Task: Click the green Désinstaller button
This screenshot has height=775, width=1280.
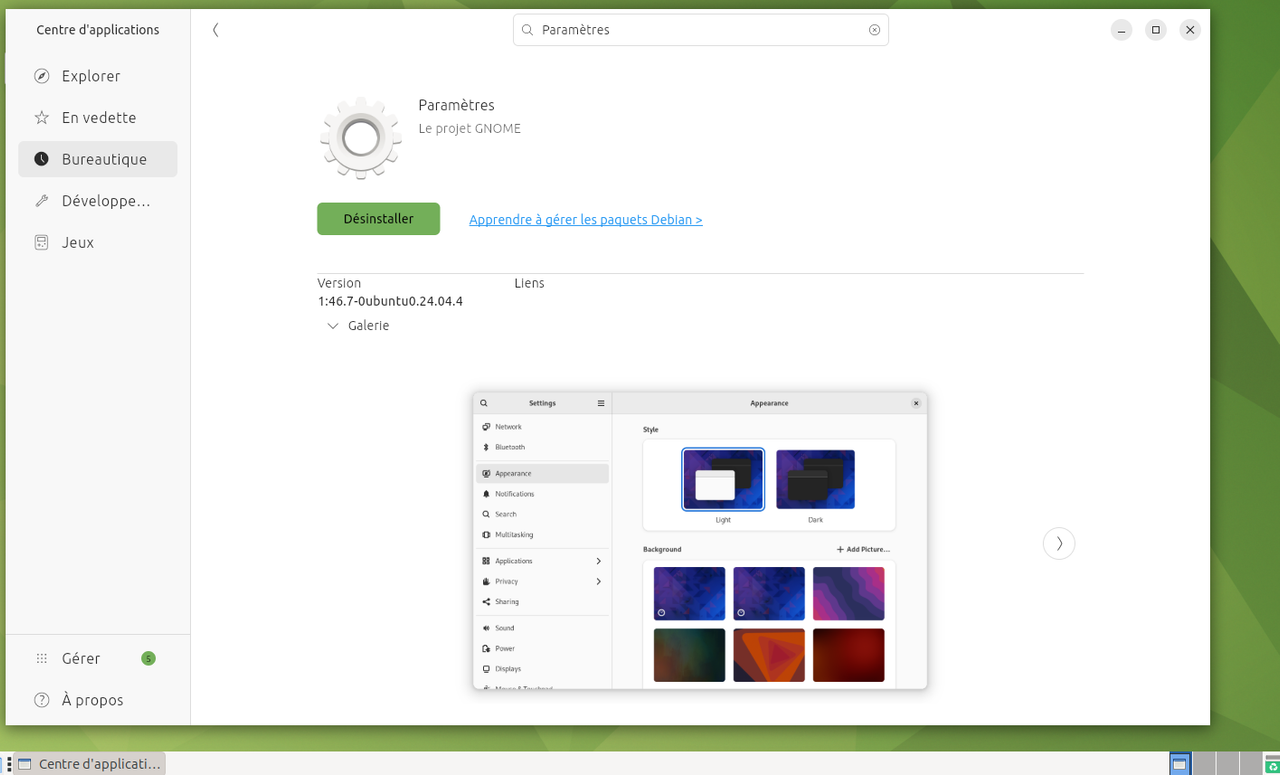Action: (x=379, y=219)
